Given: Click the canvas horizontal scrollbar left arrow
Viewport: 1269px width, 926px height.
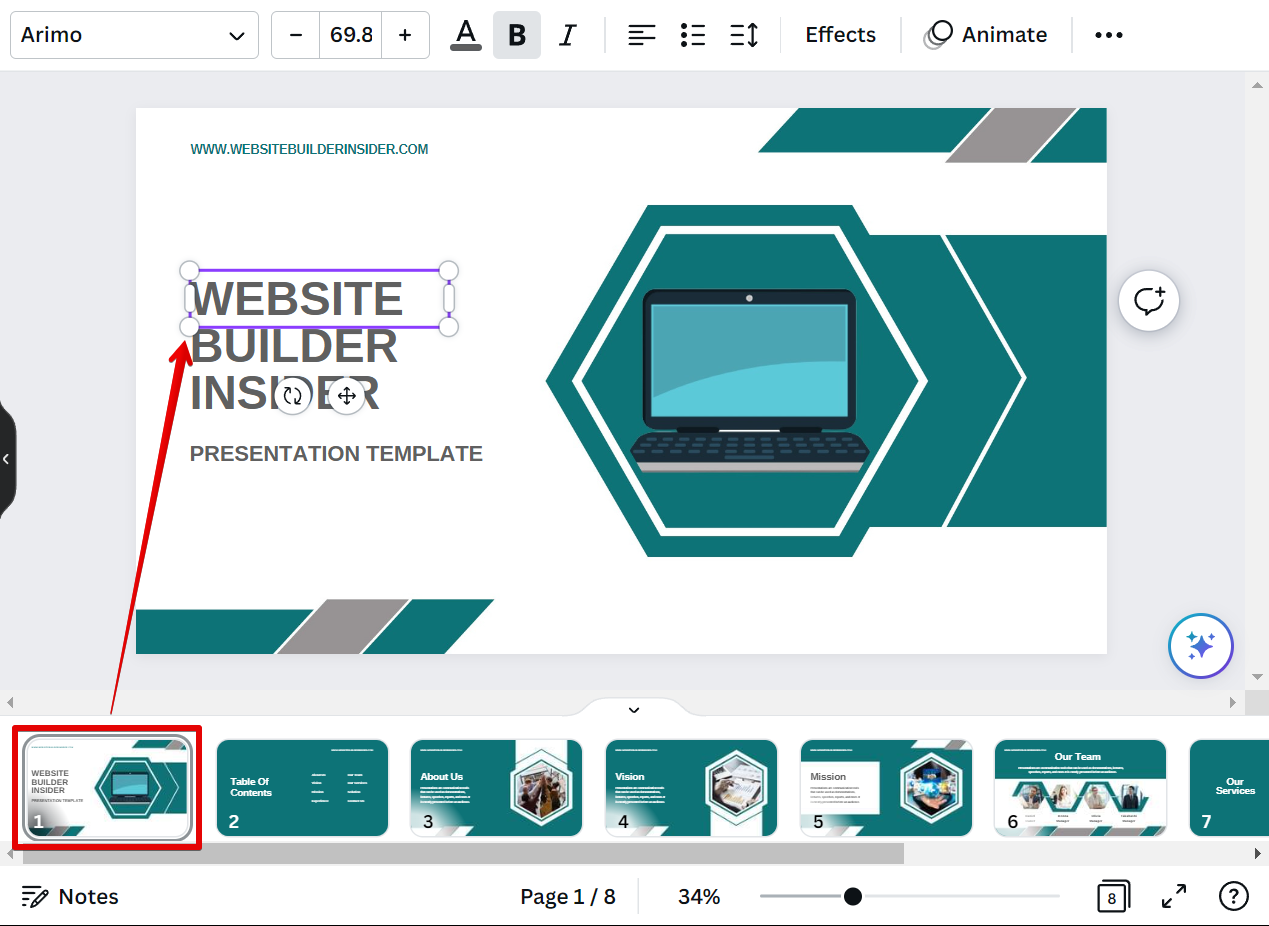Looking at the screenshot, I should point(10,702).
